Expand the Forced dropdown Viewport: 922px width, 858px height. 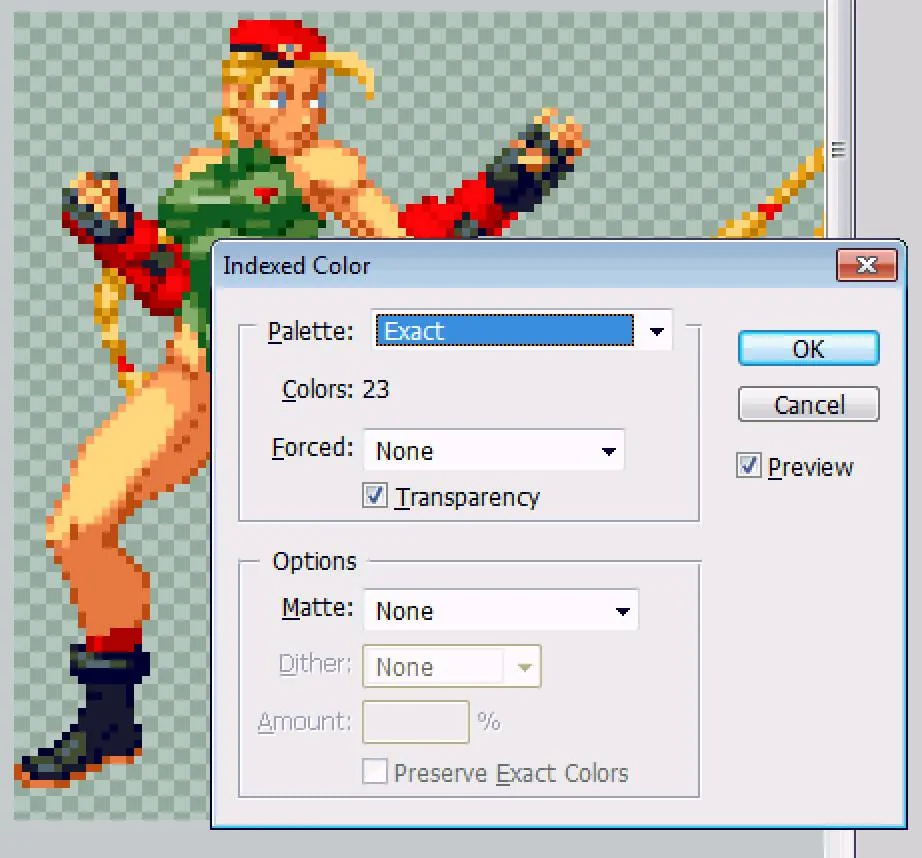click(494, 450)
